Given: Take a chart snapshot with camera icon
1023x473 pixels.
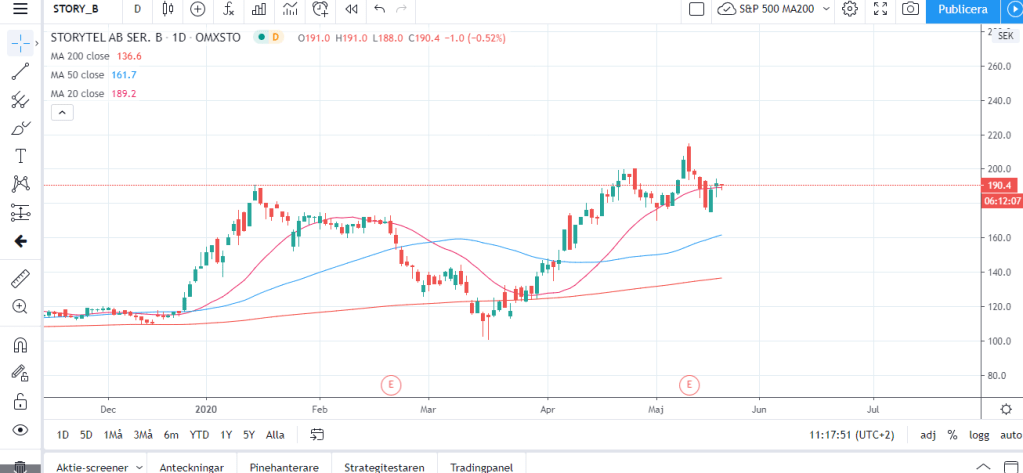Looking at the screenshot, I should tap(910, 10).
